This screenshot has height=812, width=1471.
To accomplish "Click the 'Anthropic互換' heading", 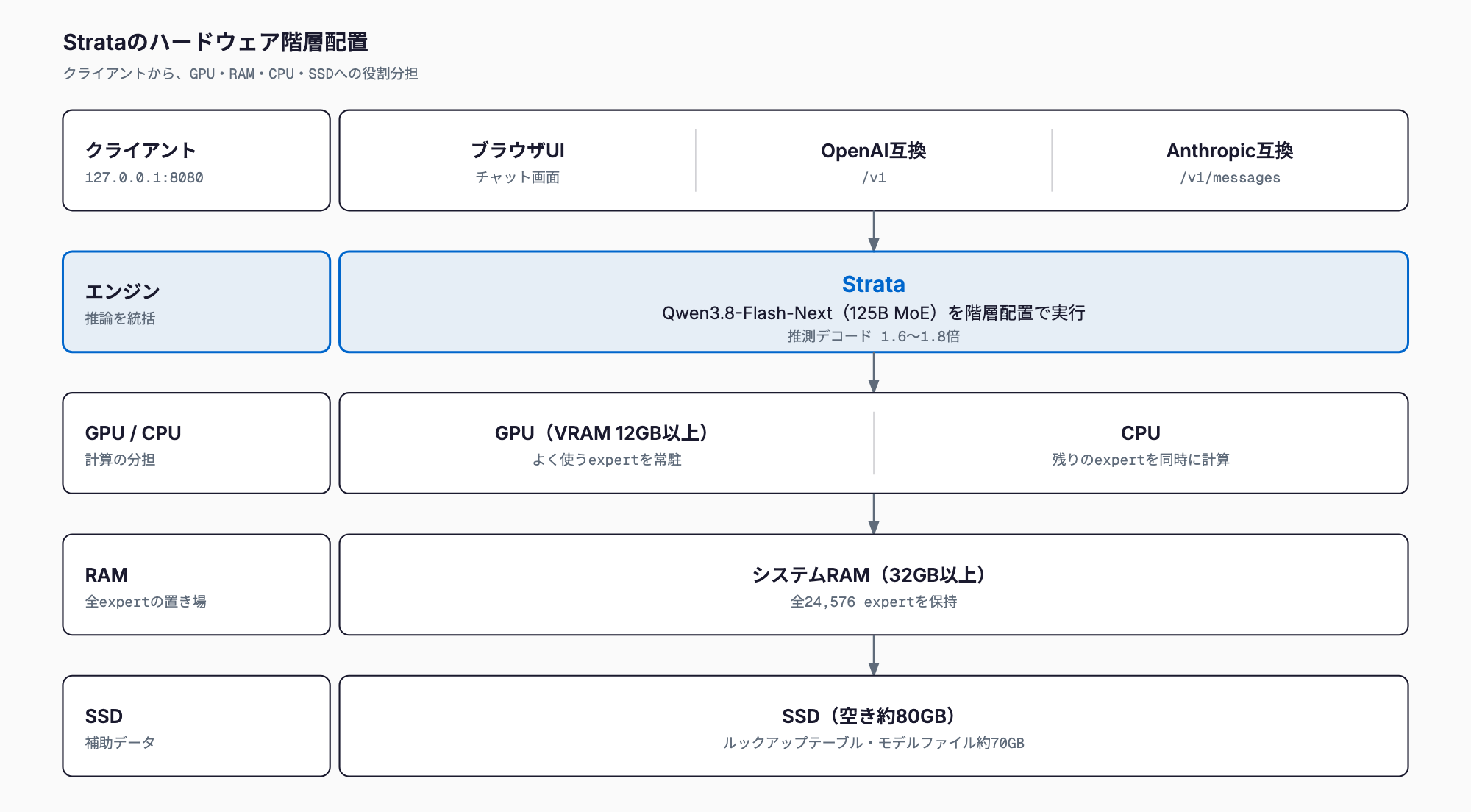I will click(x=1230, y=150).
